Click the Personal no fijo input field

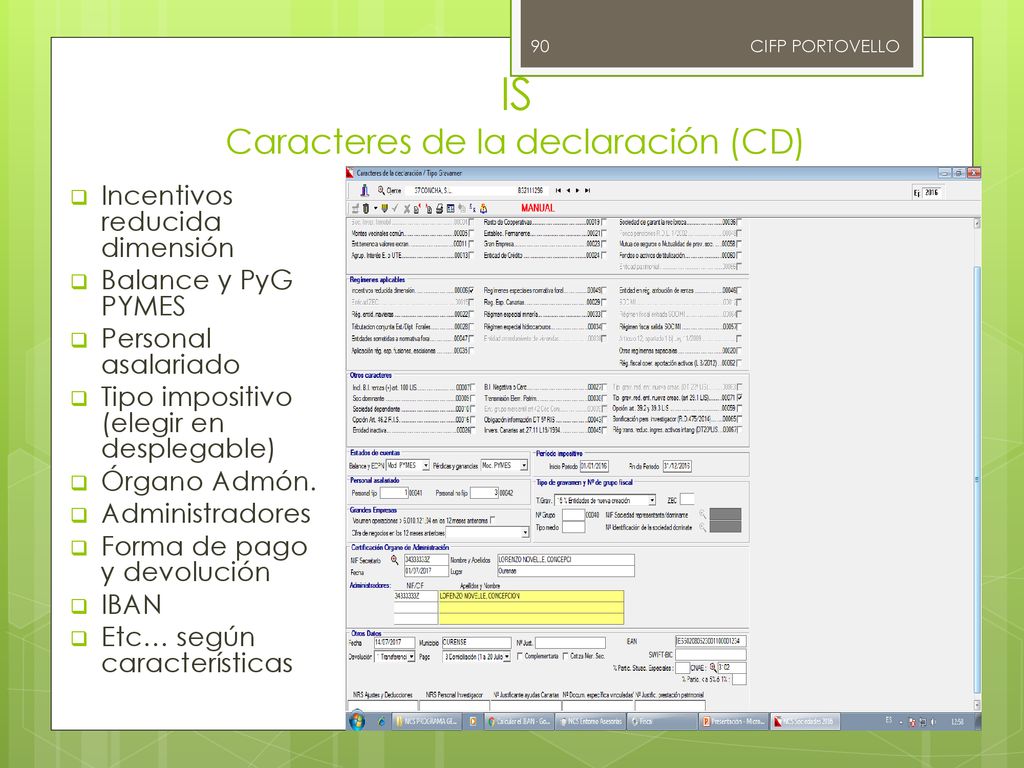[484, 493]
